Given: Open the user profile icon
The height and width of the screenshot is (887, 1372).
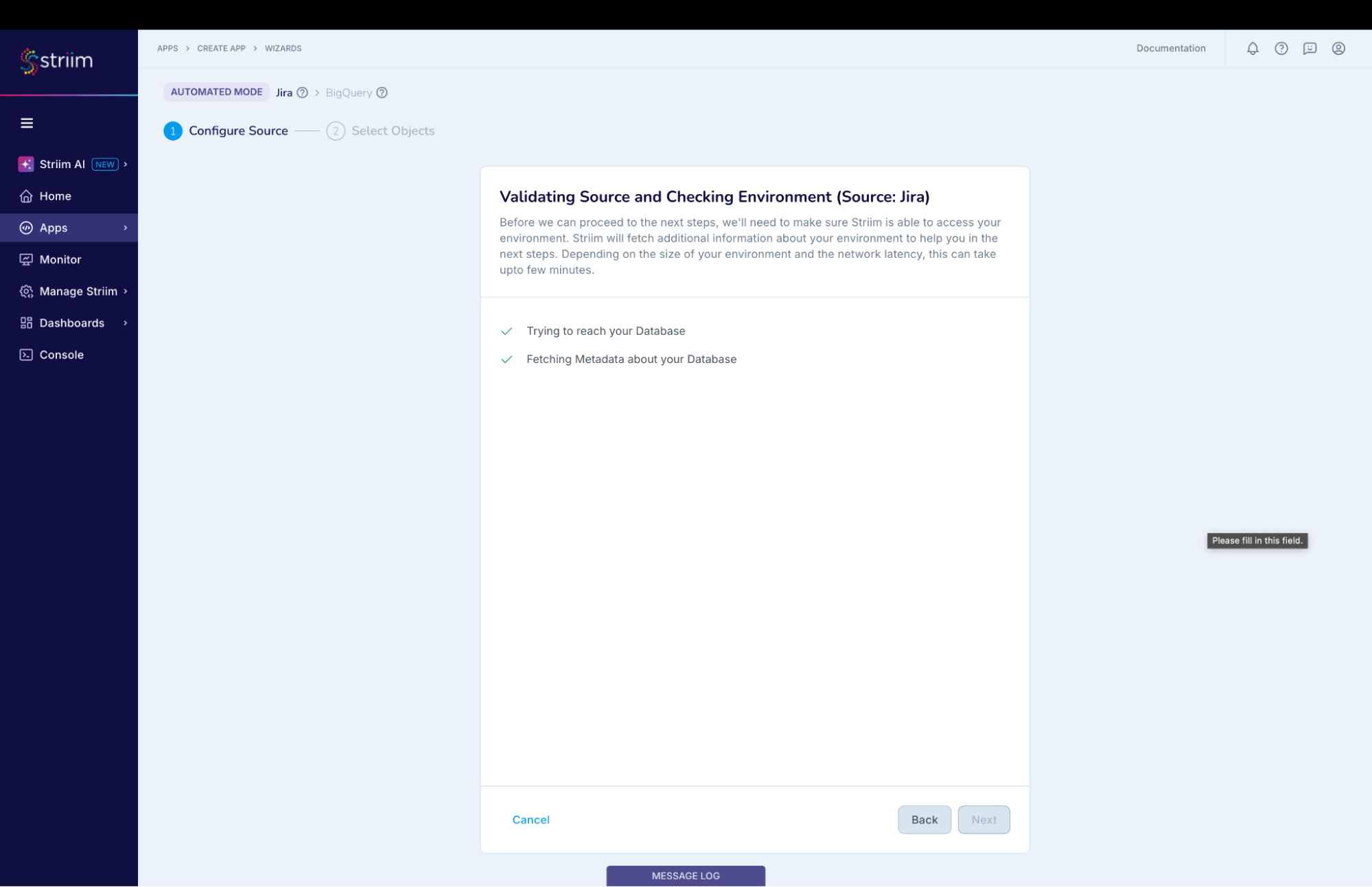Looking at the screenshot, I should [1338, 49].
